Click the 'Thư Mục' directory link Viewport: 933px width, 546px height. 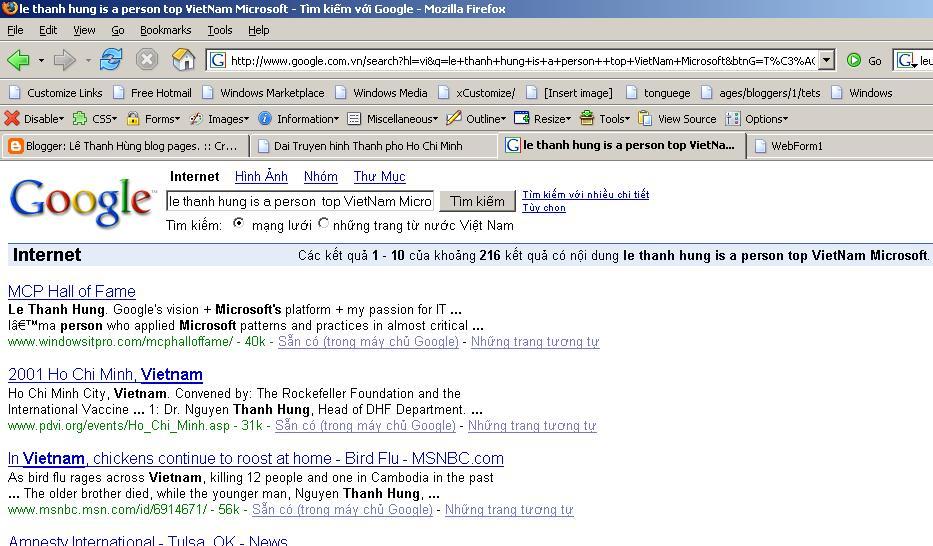click(x=379, y=177)
